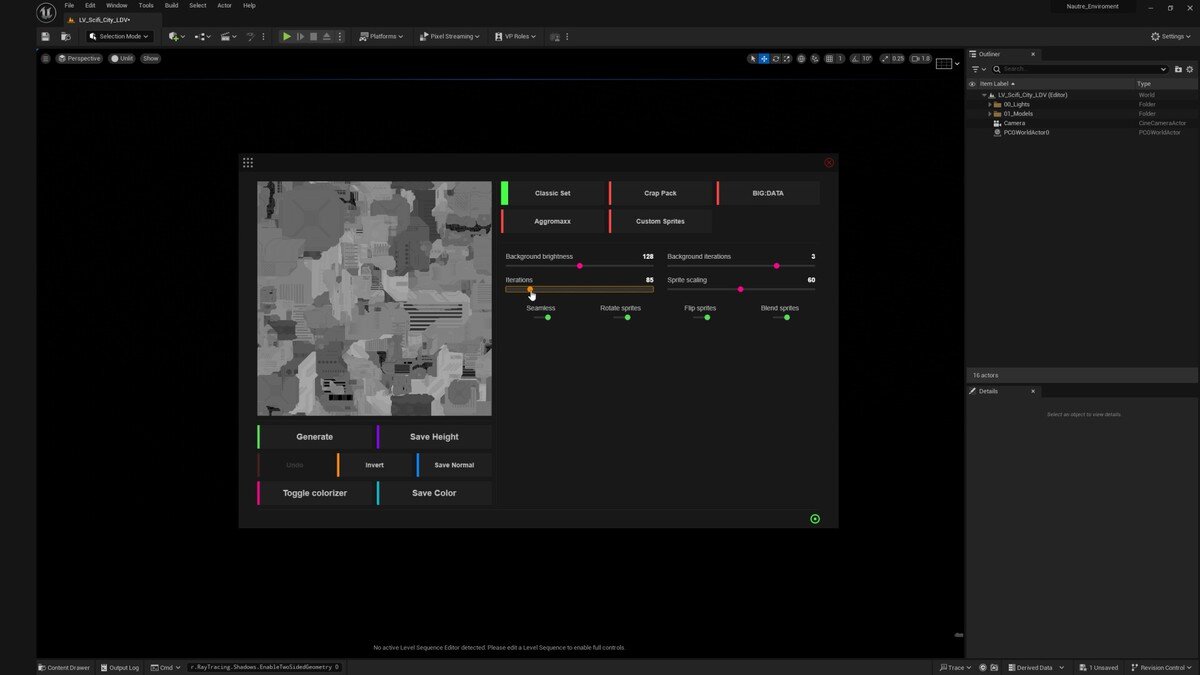
Task: Open the Tools menu
Action: click(146, 5)
